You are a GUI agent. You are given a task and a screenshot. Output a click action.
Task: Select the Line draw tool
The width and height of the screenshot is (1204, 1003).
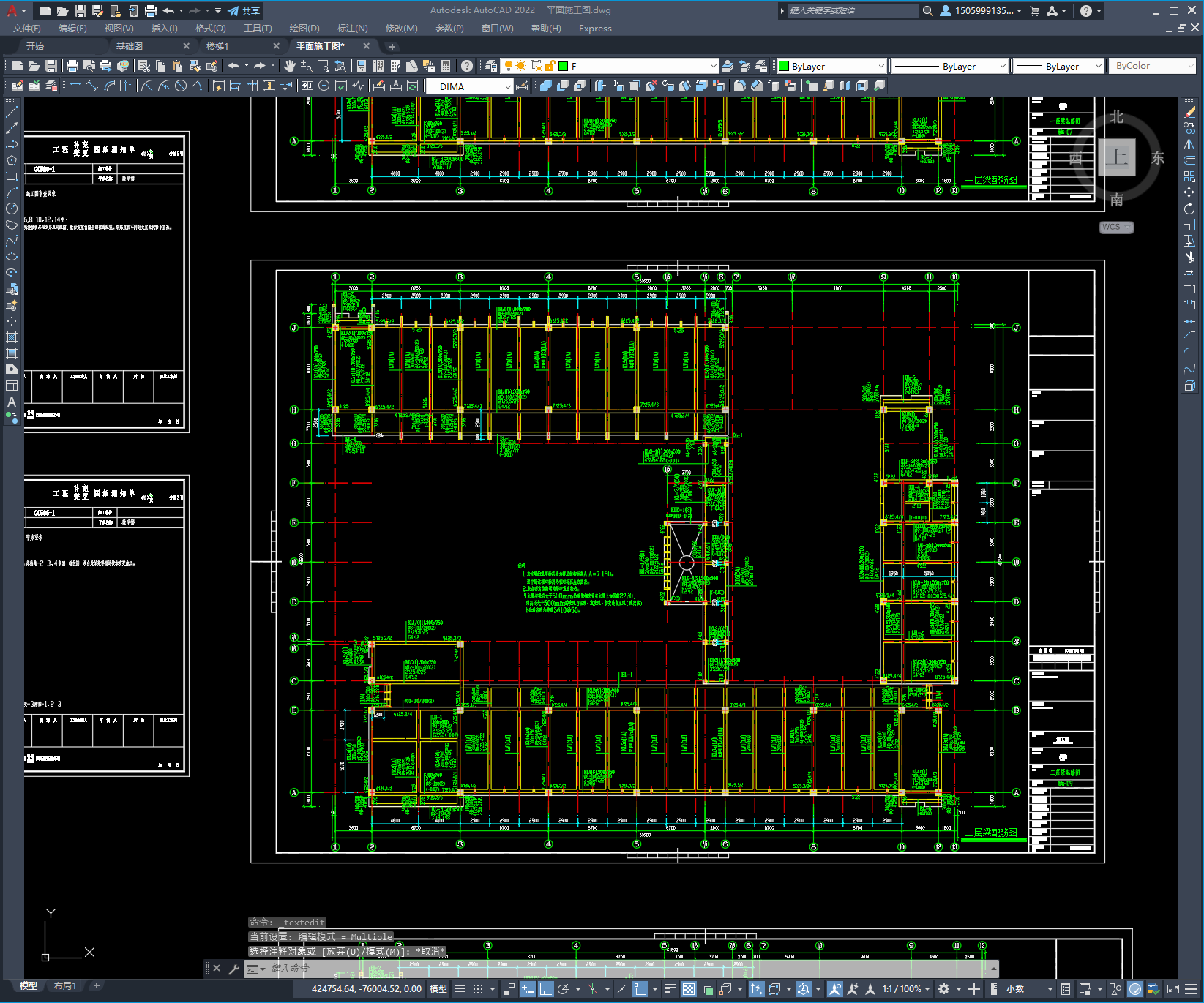(x=12, y=112)
